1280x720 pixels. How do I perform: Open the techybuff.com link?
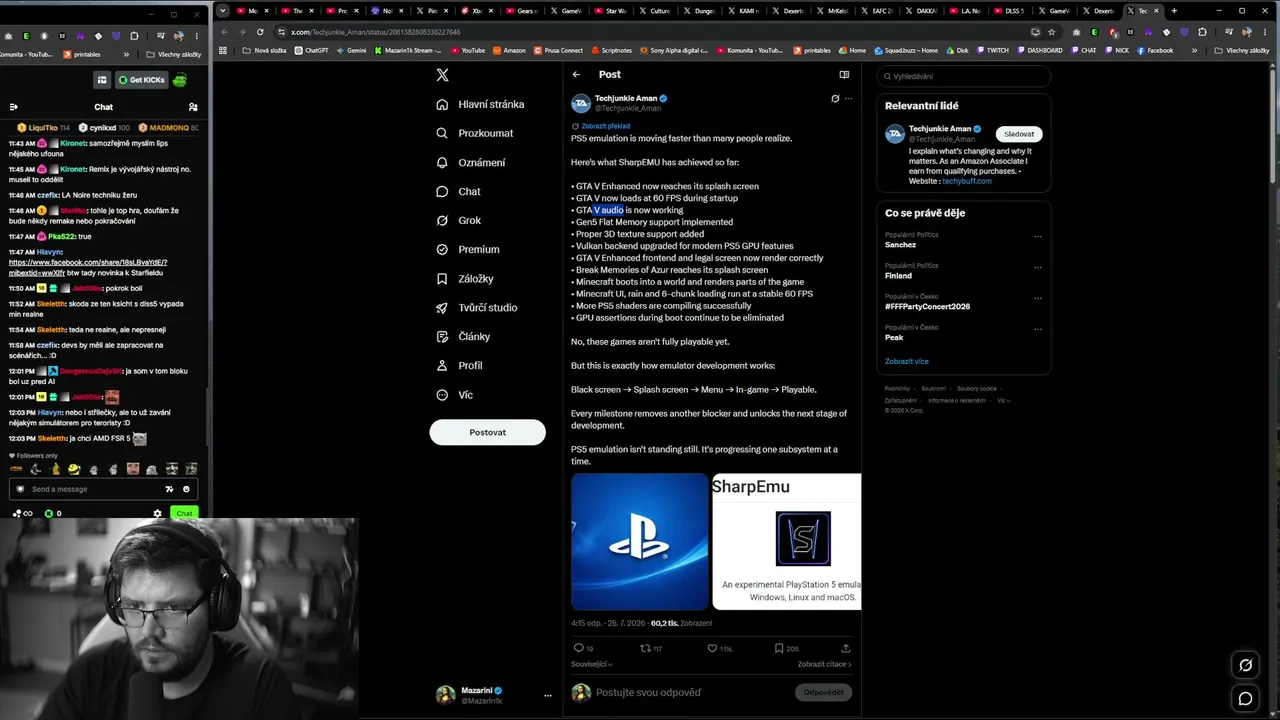967,181
